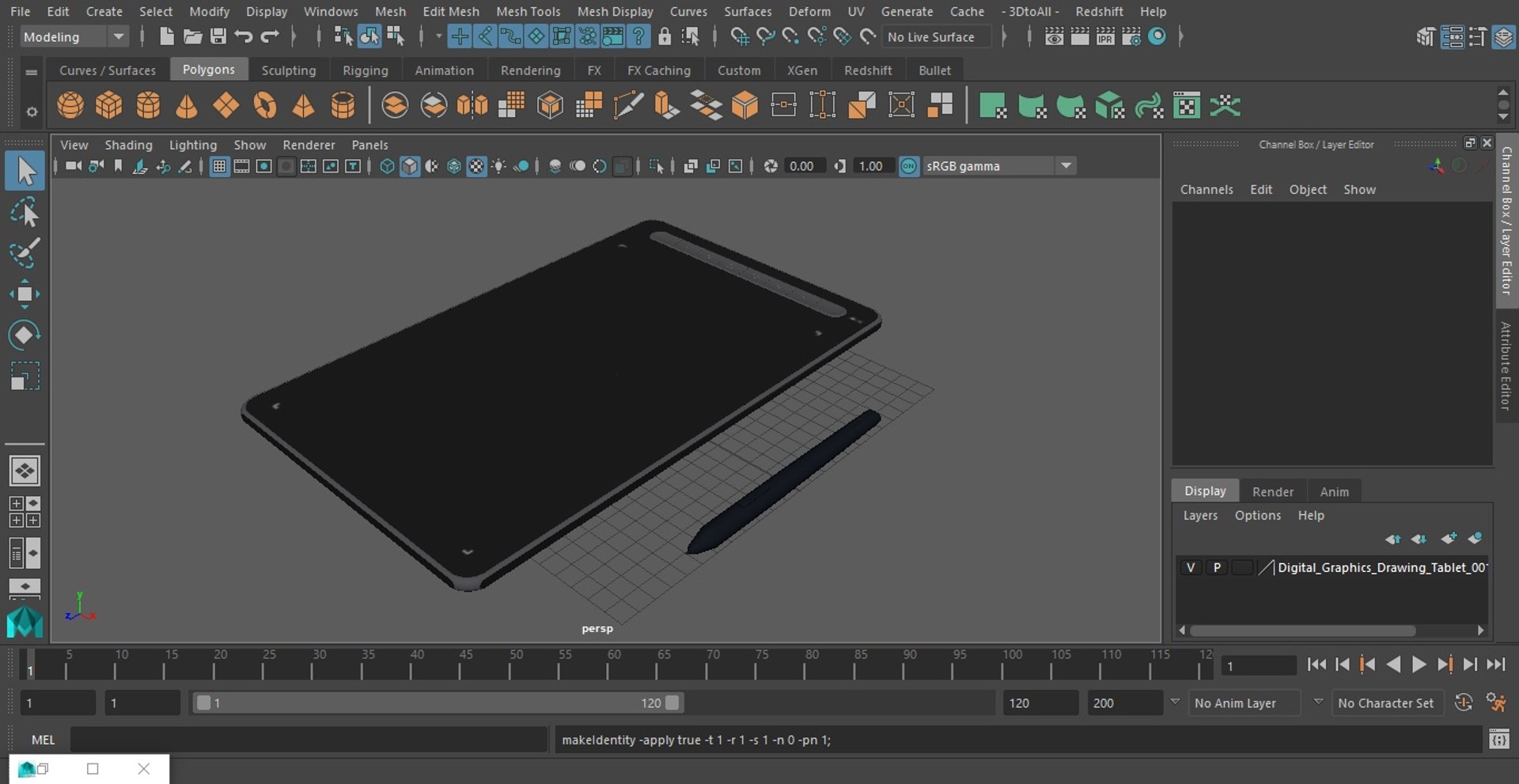Toggle textured display in viewport
1519x784 pixels.
[x=476, y=166]
